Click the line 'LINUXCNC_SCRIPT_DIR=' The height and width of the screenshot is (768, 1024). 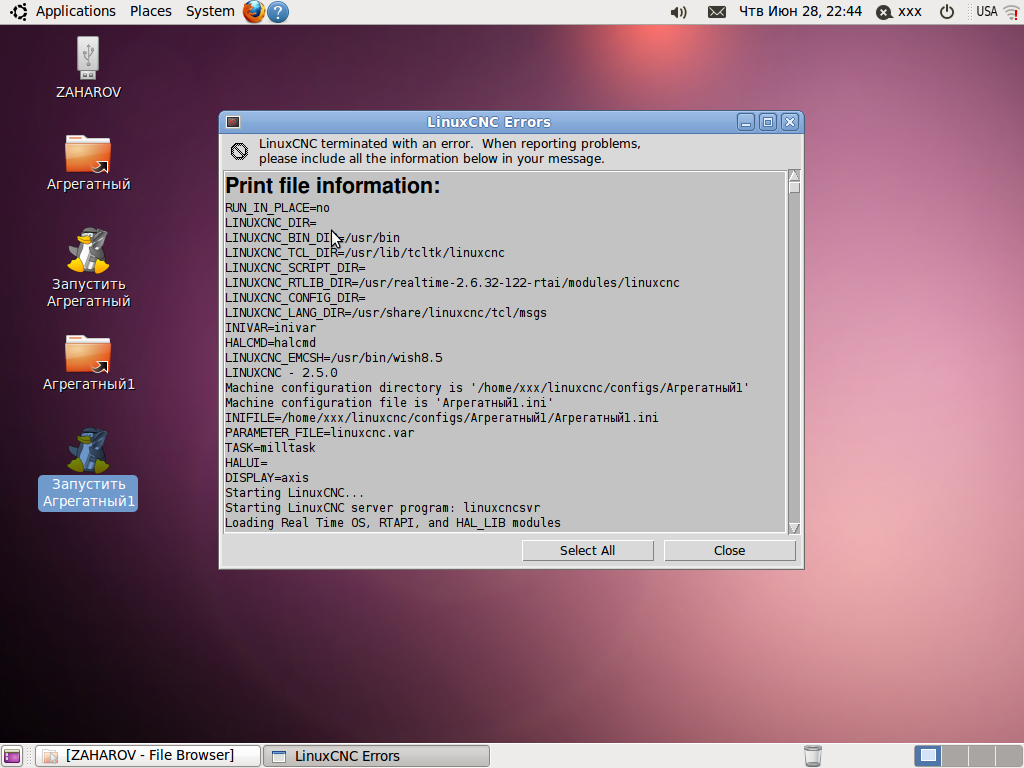click(295, 268)
